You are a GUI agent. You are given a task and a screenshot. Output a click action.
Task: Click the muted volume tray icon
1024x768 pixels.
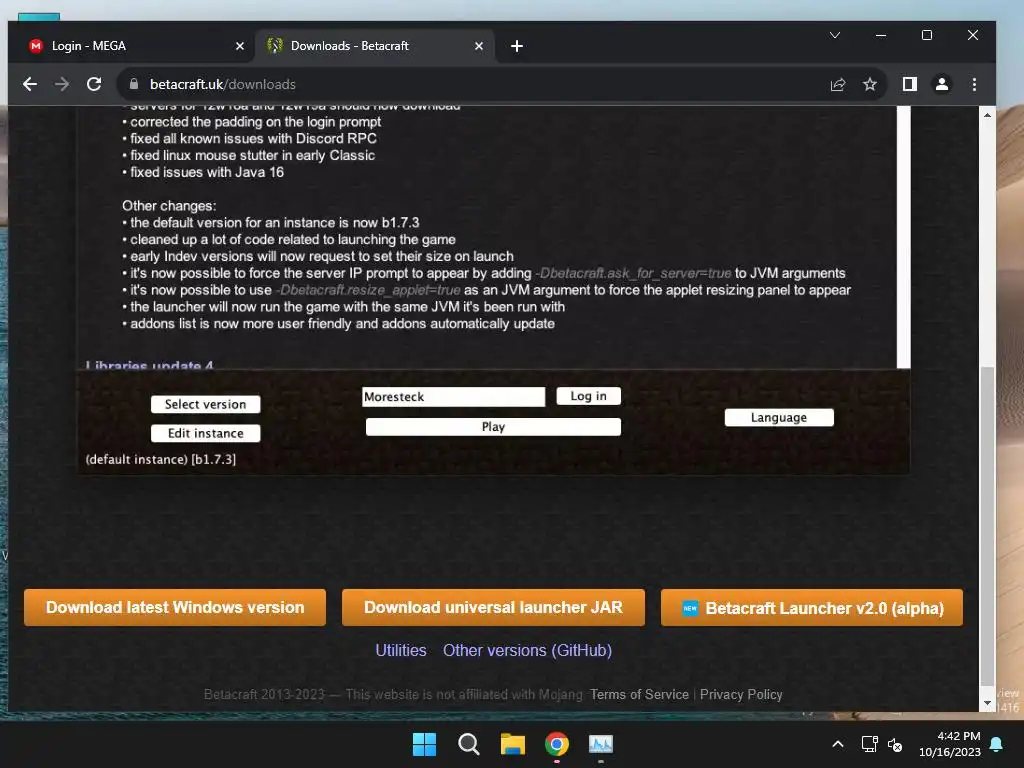(x=895, y=744)
